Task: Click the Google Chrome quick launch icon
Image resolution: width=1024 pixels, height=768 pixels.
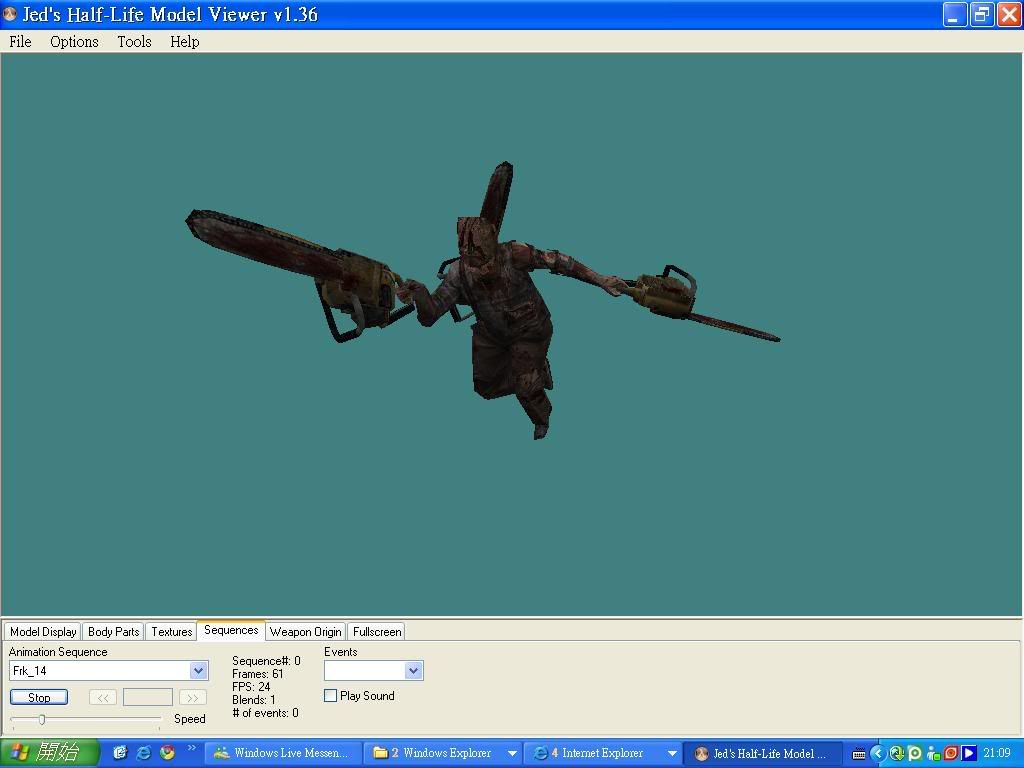Action: (167, 753)
